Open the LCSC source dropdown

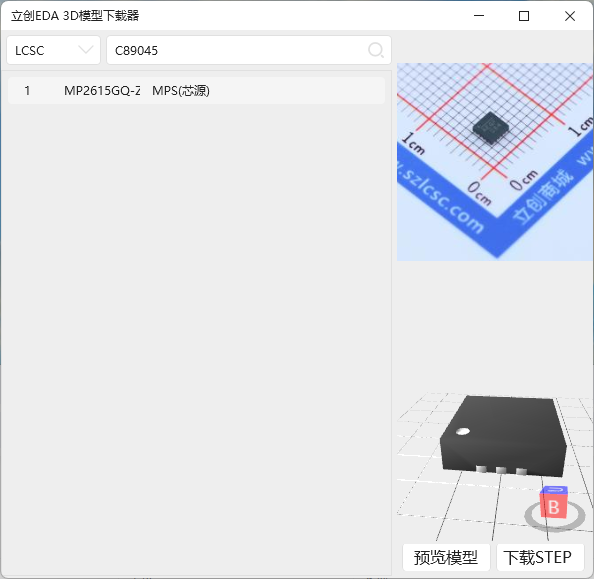click(x=53, y=50)
